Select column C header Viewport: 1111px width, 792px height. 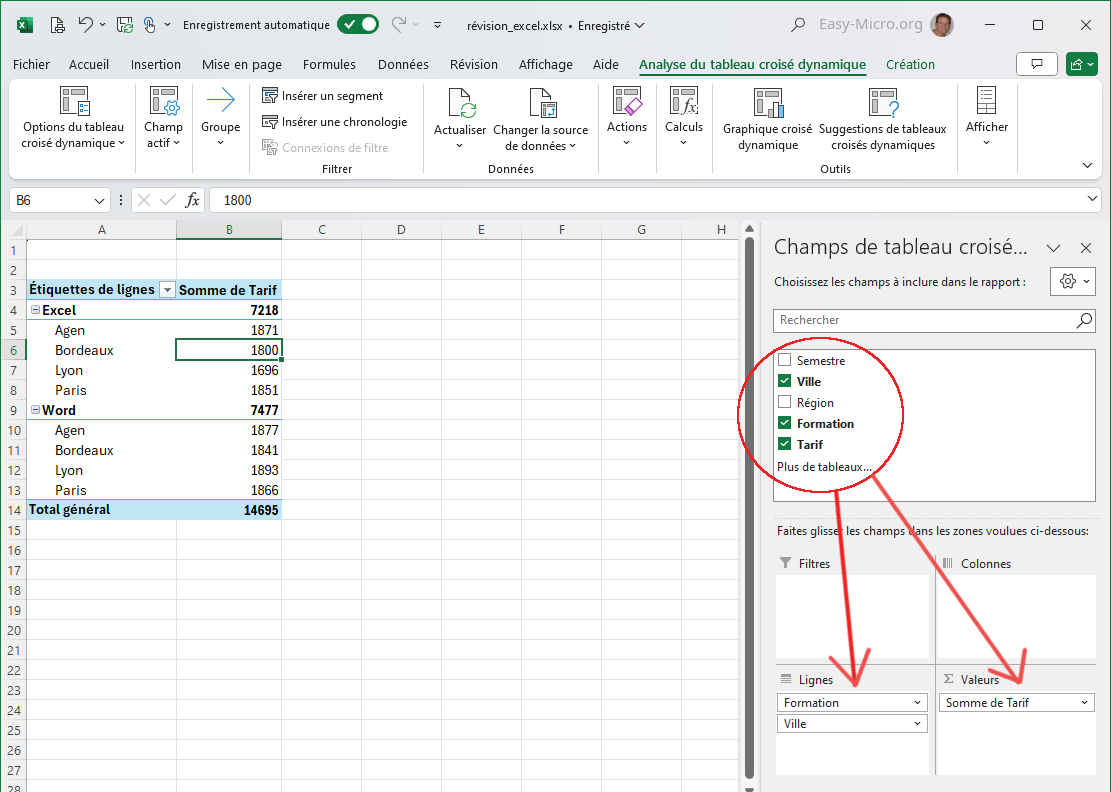[322, 230]
